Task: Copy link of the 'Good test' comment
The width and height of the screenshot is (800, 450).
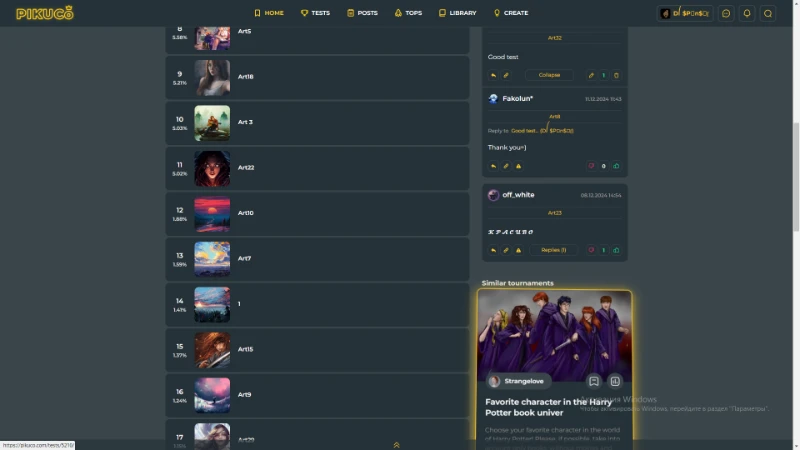Action: point(506,76)
